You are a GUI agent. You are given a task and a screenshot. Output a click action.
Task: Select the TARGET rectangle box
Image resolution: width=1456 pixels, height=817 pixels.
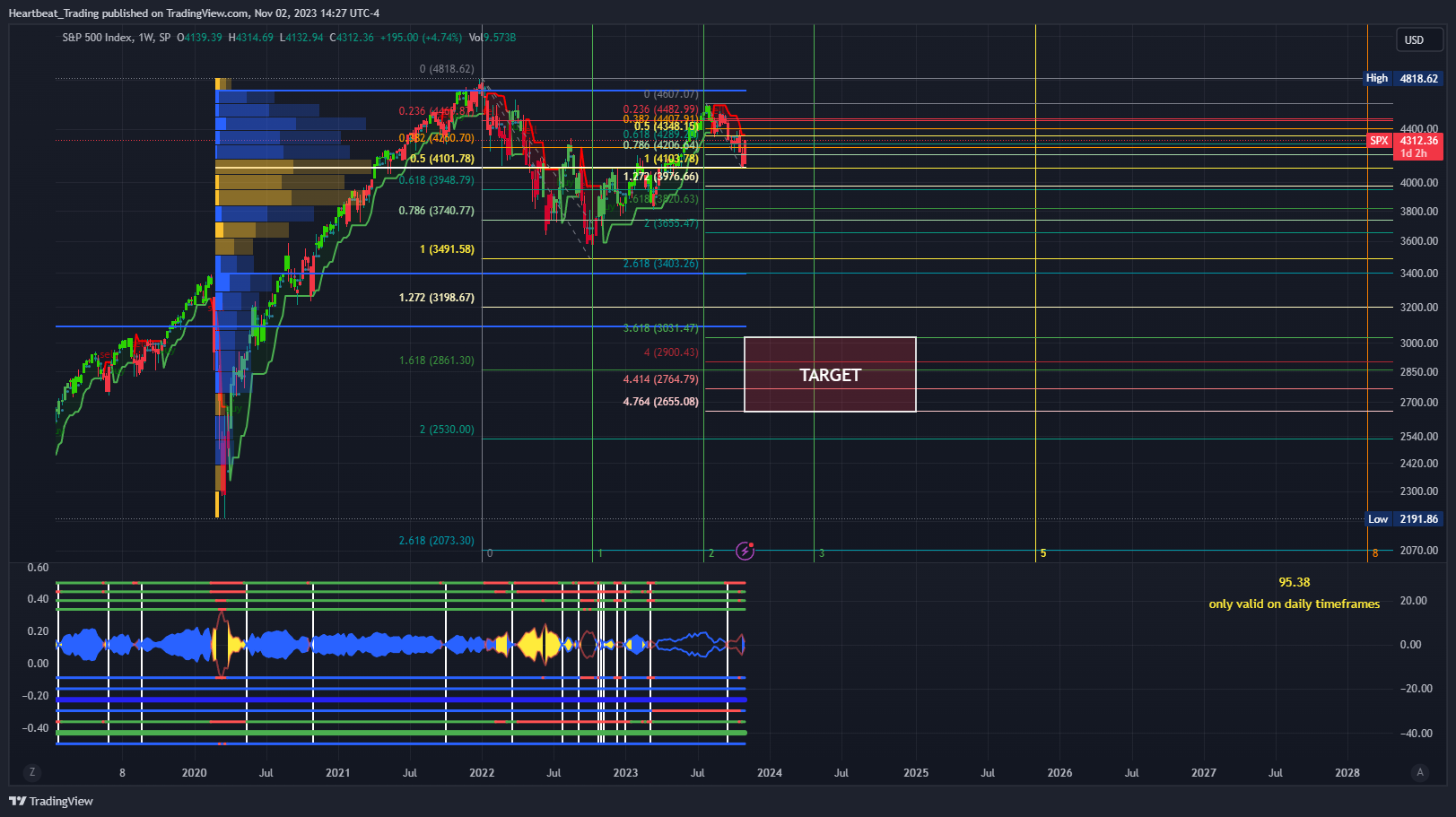[x=830, y=375]
